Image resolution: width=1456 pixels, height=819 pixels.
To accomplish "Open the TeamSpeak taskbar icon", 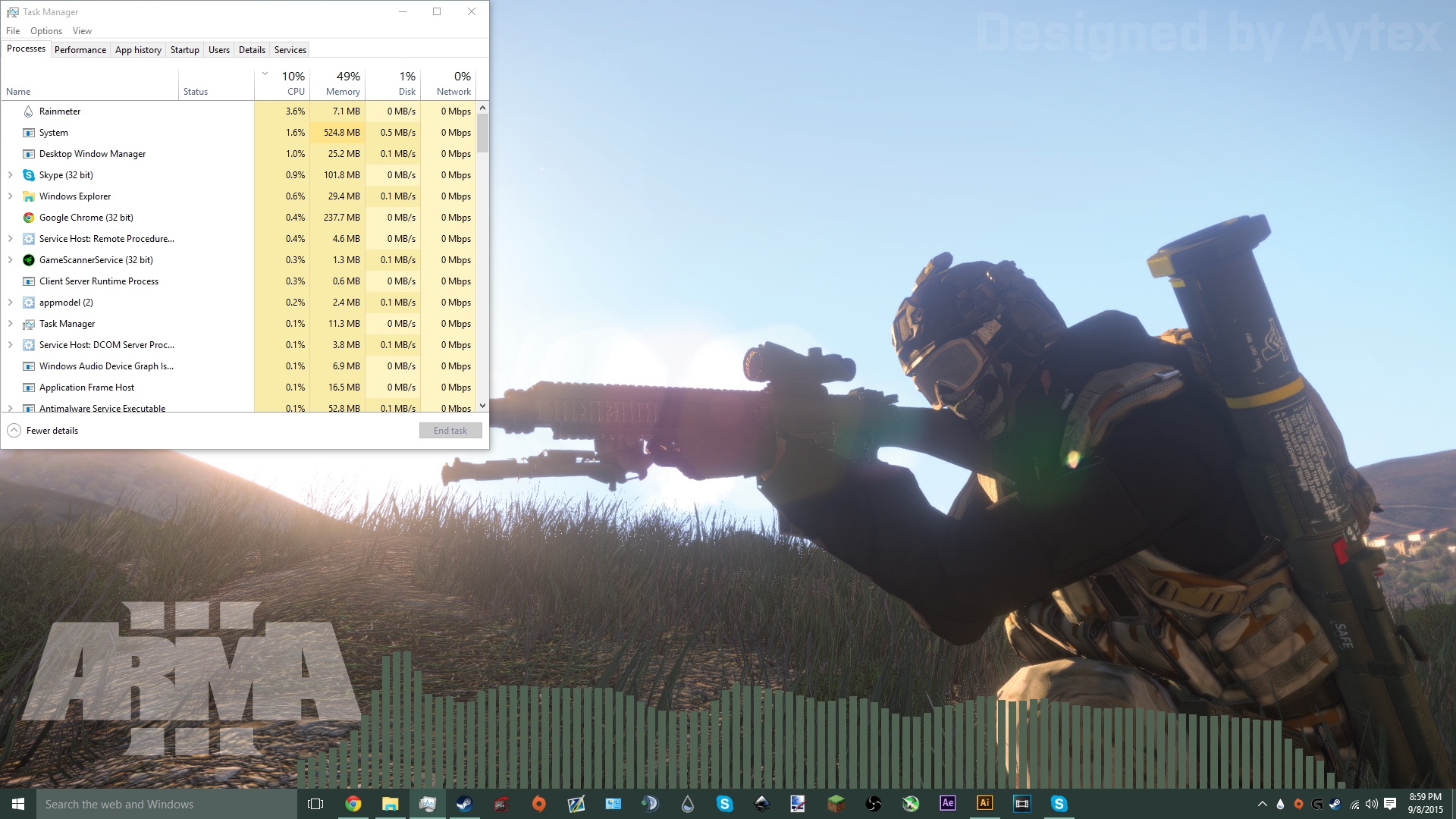I will pyautogui.click(x=651, y=804).
